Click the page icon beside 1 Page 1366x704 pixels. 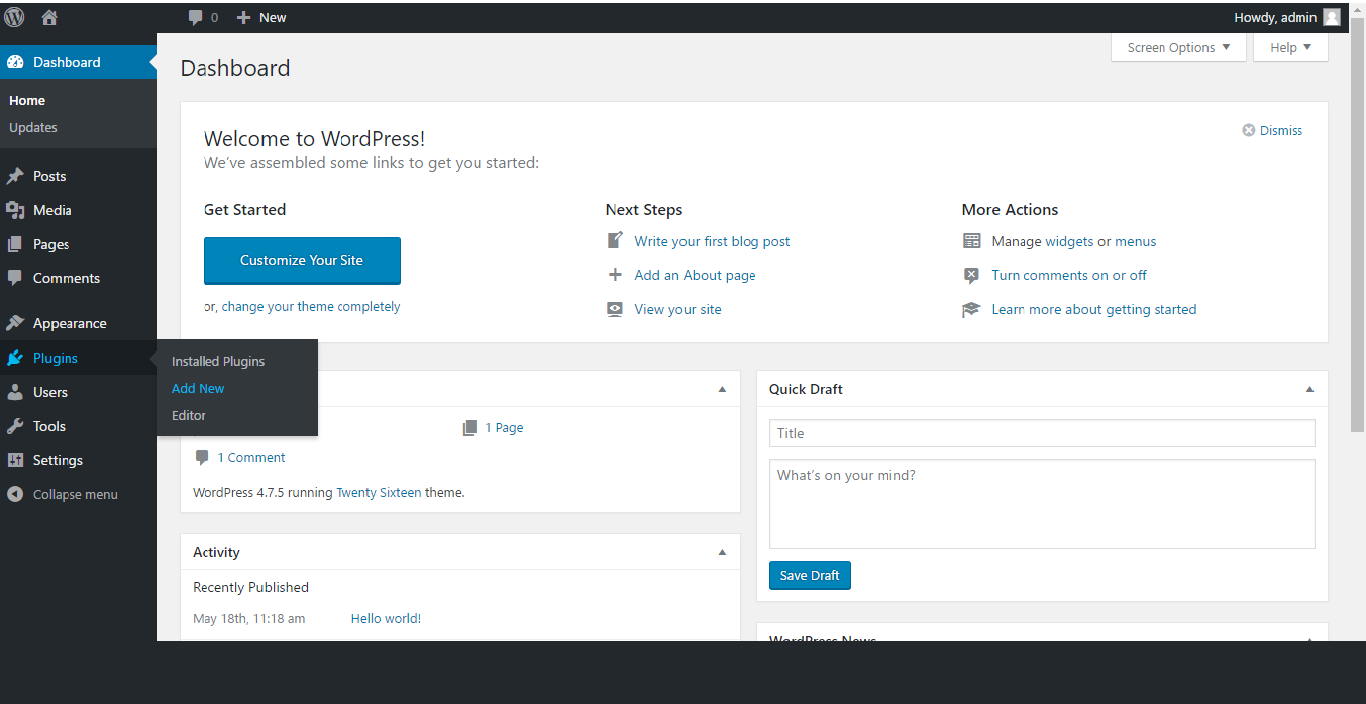470,427
